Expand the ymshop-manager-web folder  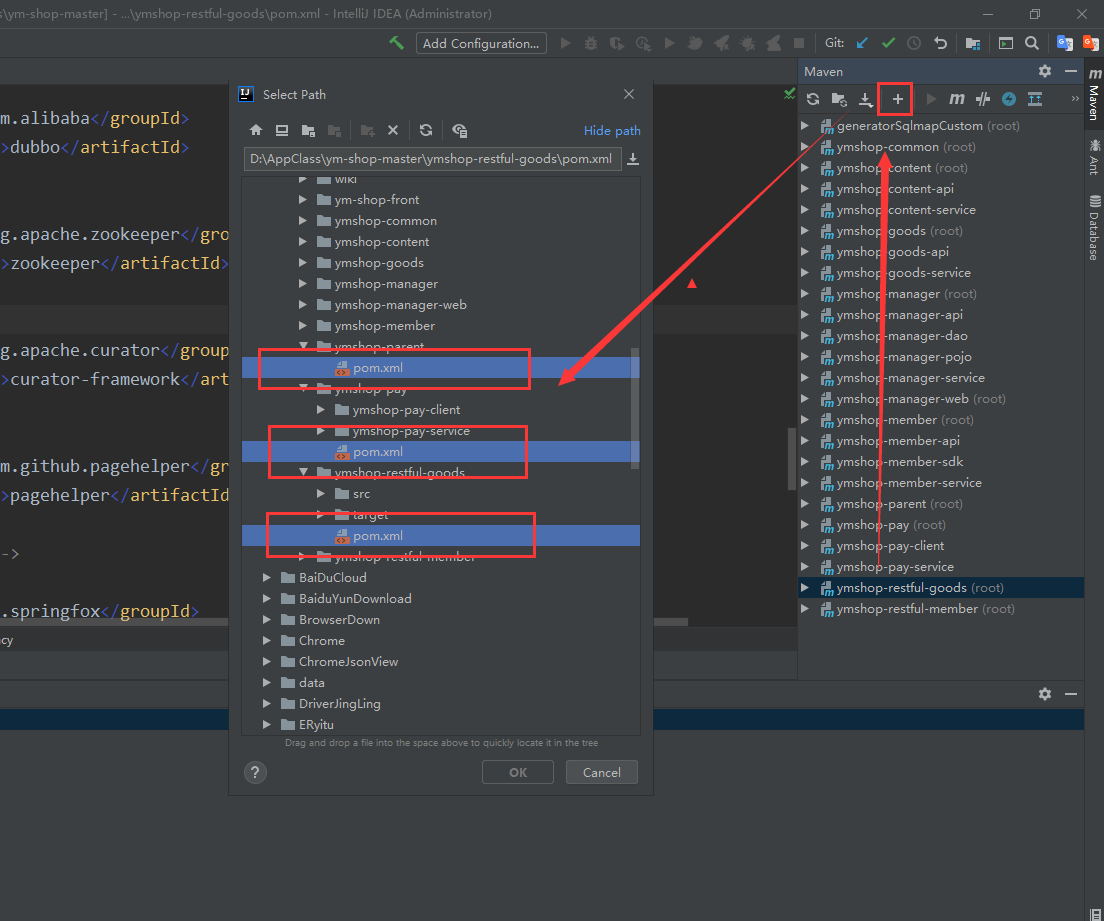tap(303, 305)
